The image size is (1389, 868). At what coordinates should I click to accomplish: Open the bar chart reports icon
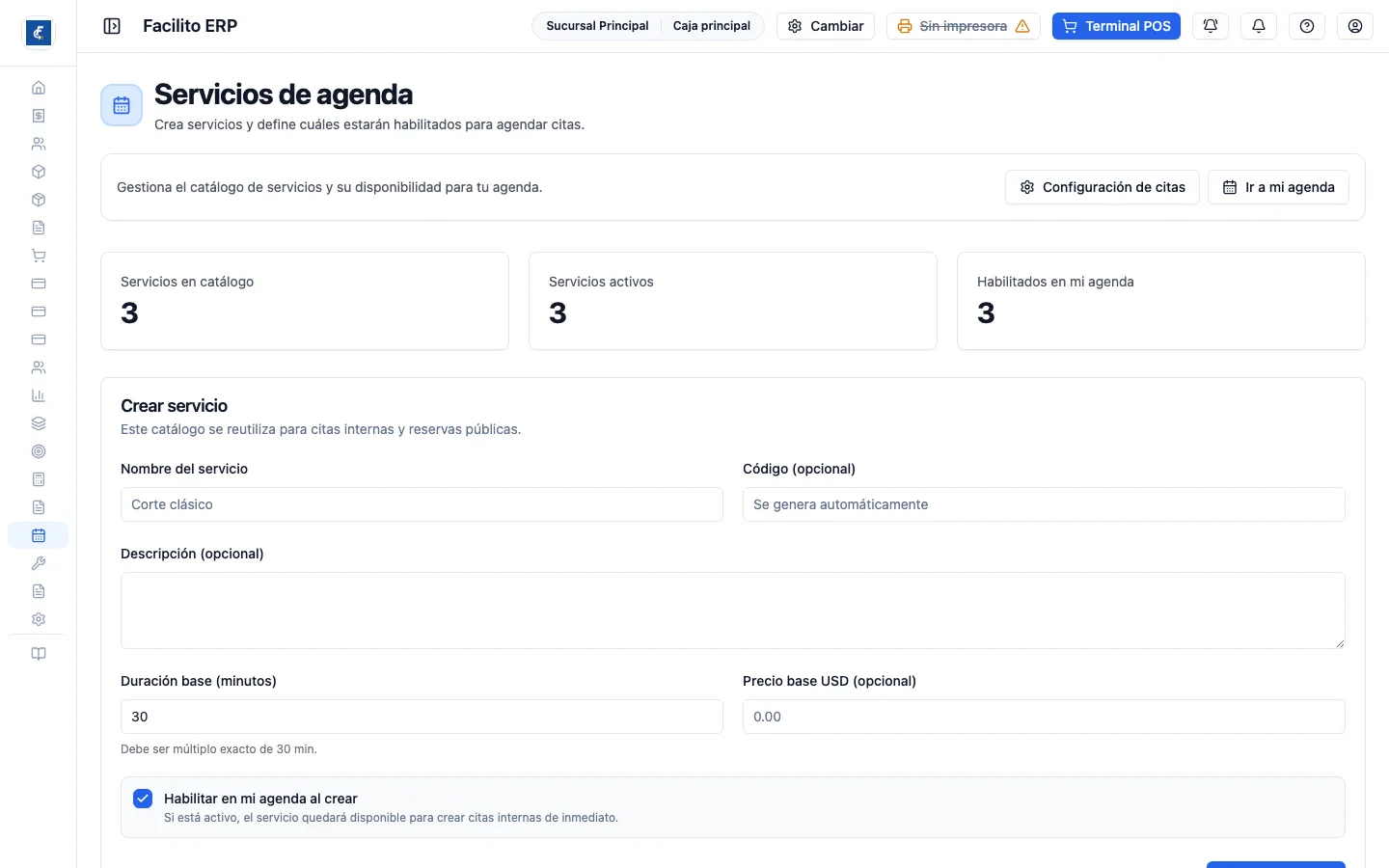point(39,395)
